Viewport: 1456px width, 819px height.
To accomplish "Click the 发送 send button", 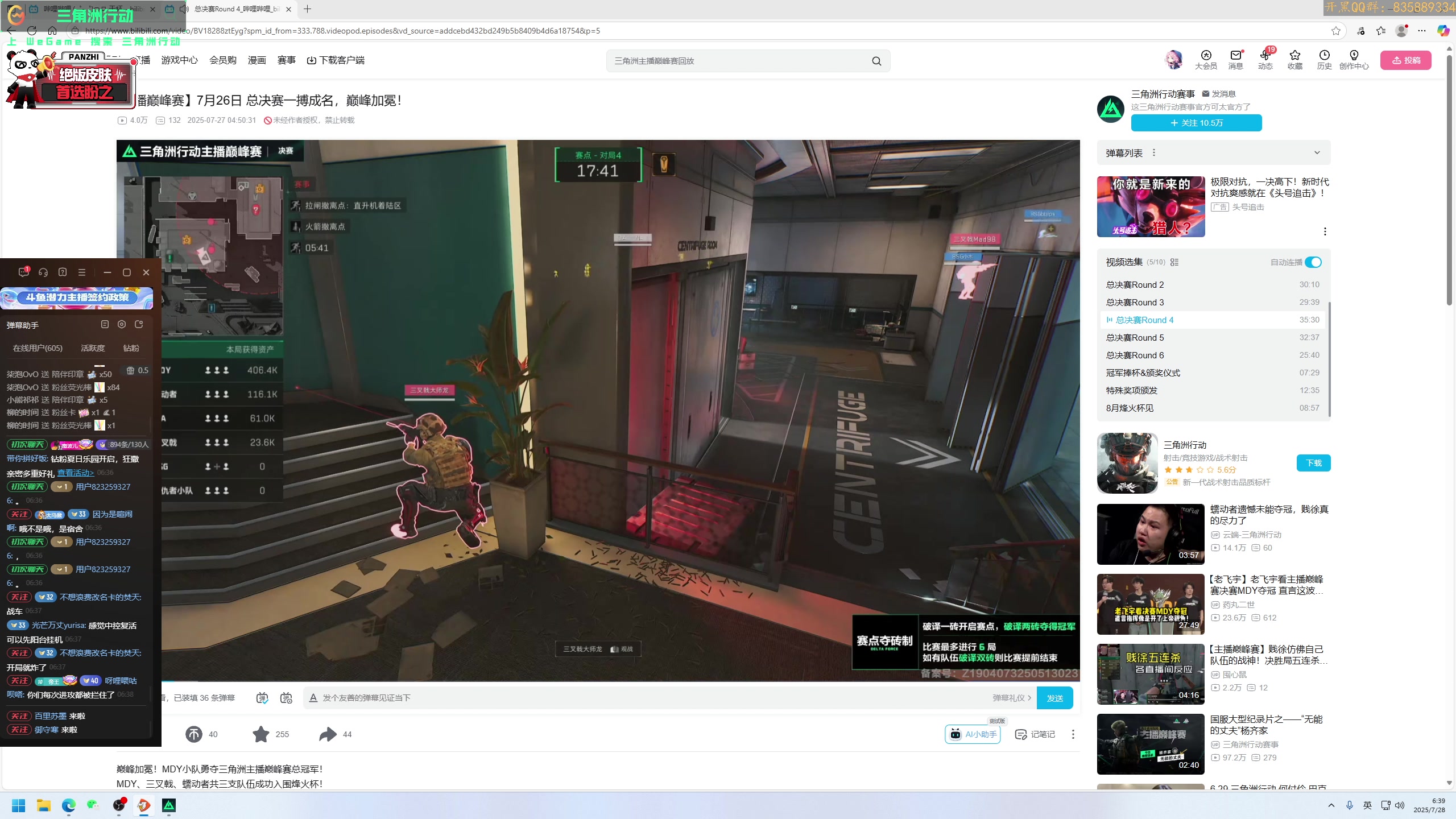I will point(1054,698).
